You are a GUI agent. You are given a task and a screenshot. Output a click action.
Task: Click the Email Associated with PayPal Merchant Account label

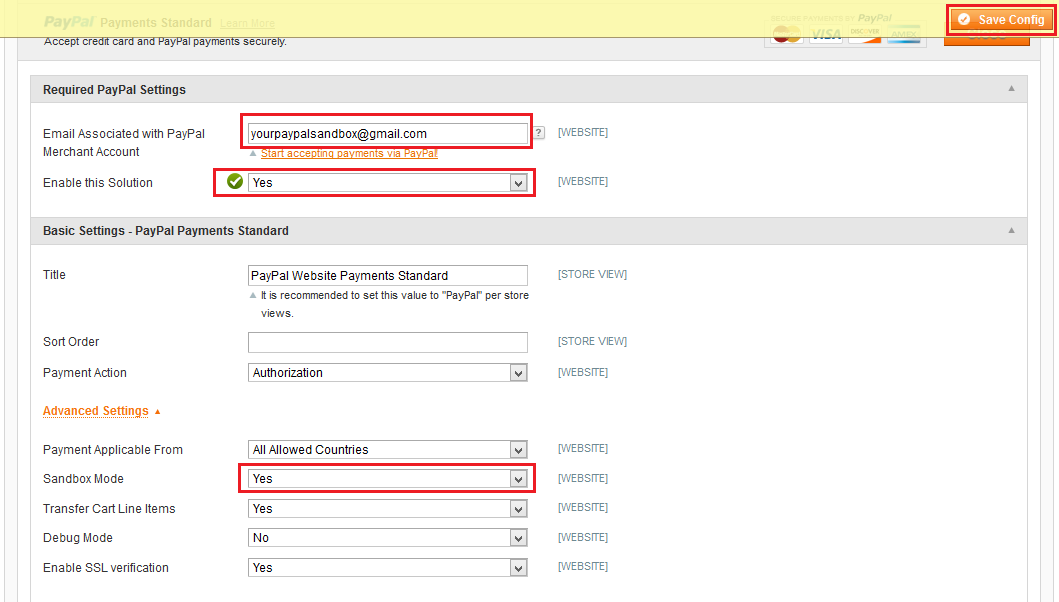(124, 143)
